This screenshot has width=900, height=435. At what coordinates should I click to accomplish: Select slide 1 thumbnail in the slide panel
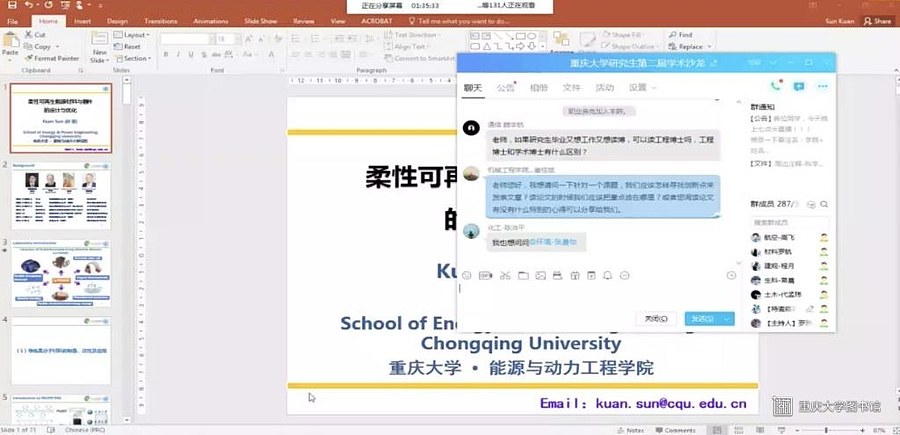click(61, 118)
